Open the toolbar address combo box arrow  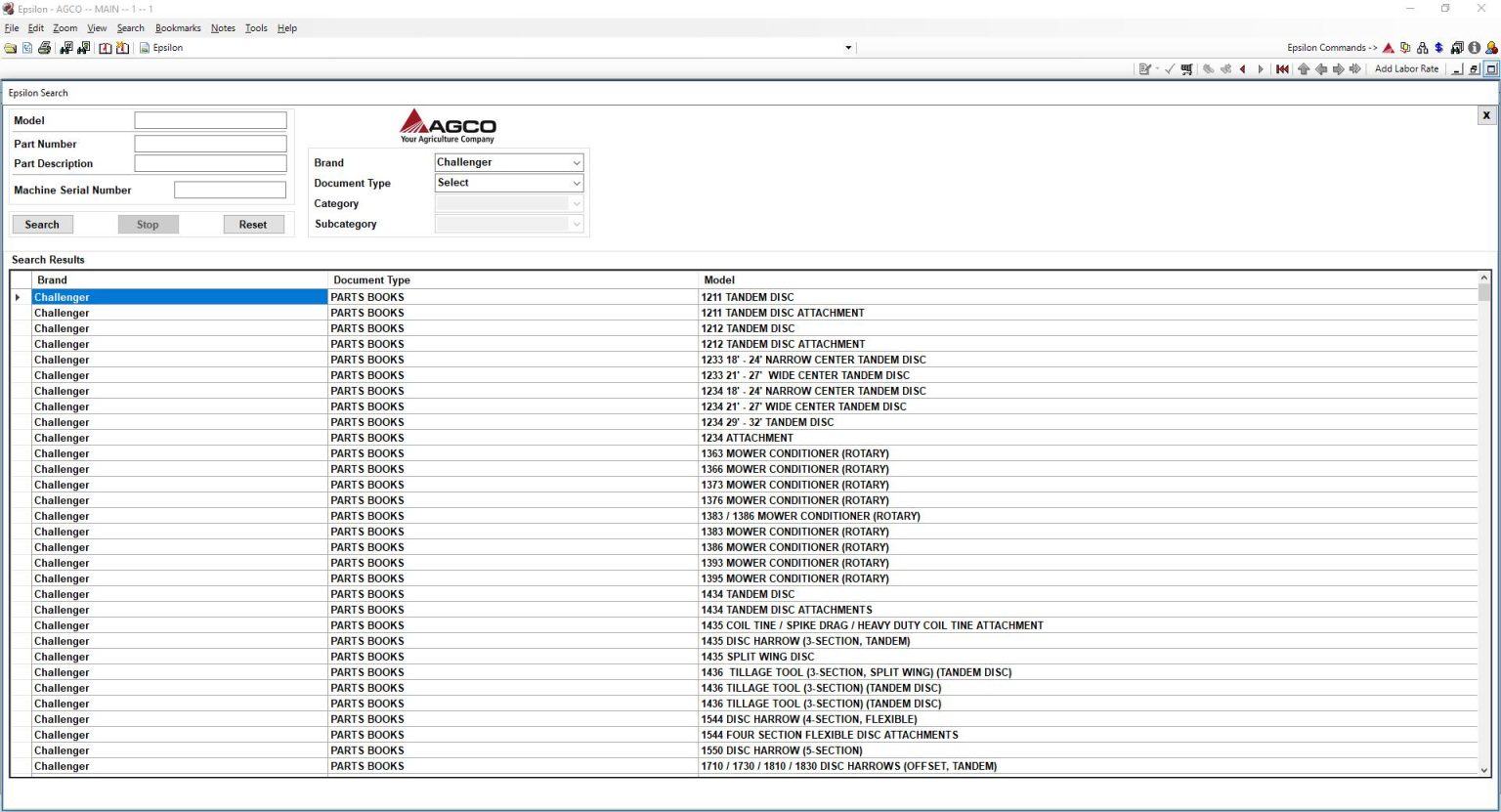[848, 47]
